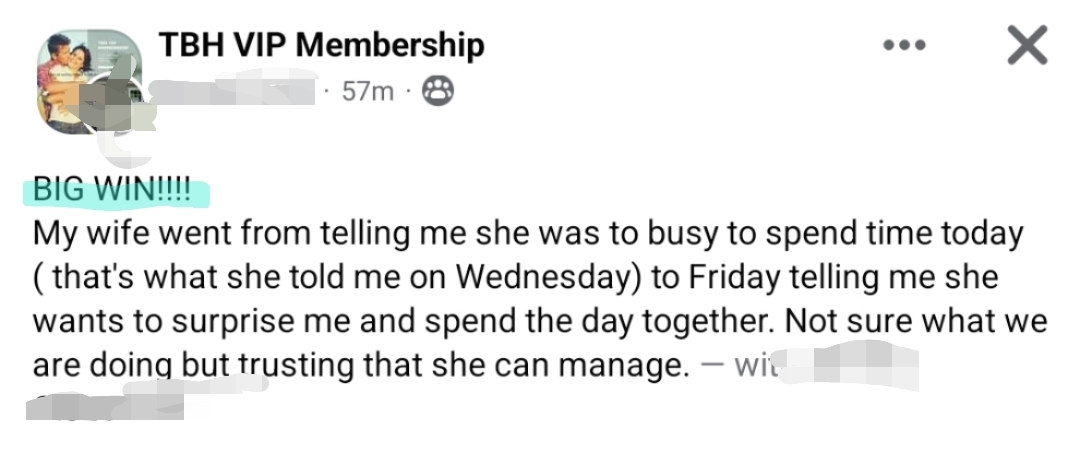
Task: Click the blurred name on the last line
Action: point(110,408)
